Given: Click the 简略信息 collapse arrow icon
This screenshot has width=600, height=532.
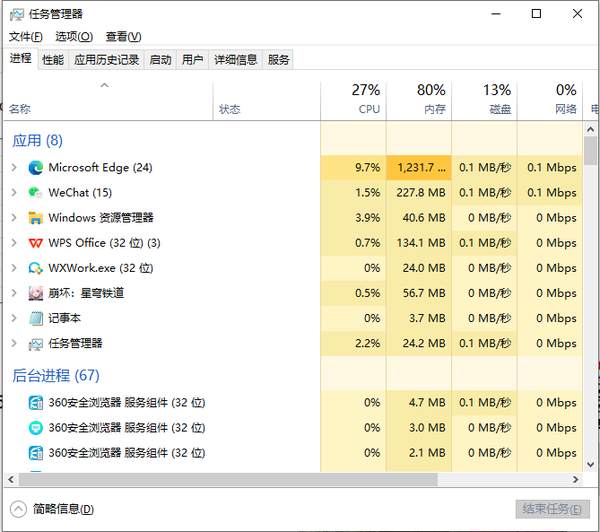Looking at the screenshot, I should tap(18, 509).
